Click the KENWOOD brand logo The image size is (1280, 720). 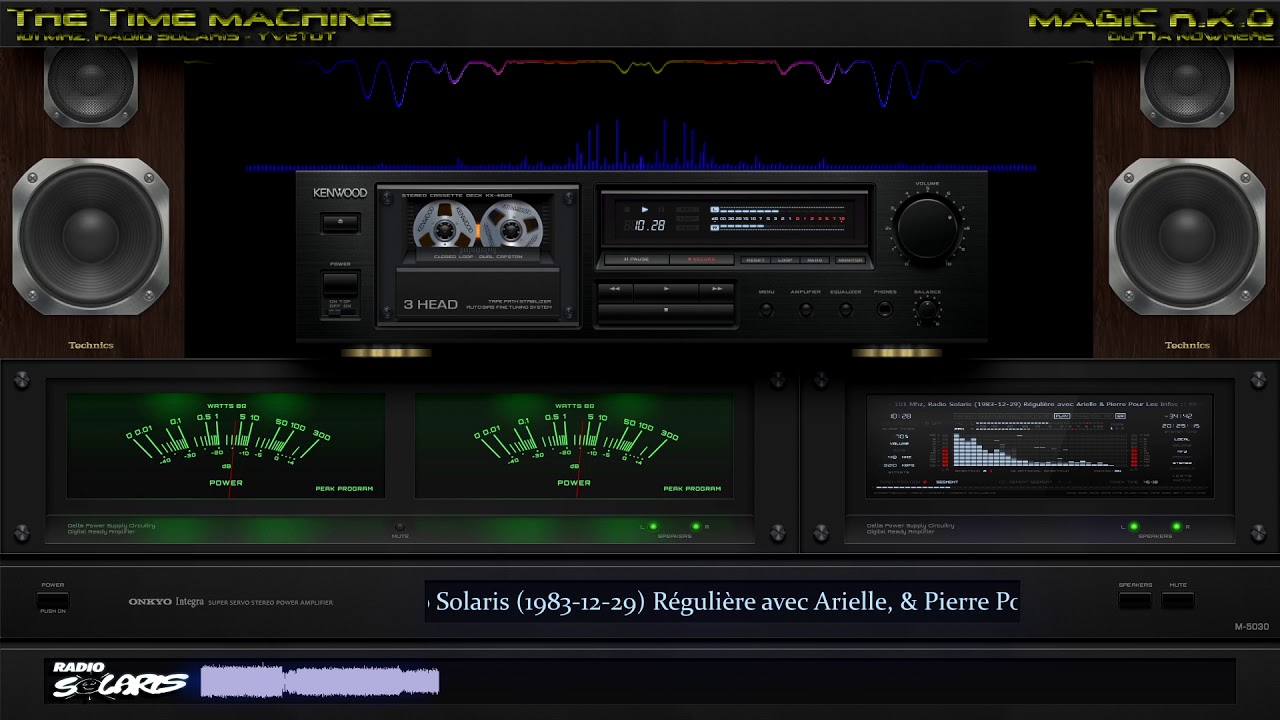pos(340,192)
